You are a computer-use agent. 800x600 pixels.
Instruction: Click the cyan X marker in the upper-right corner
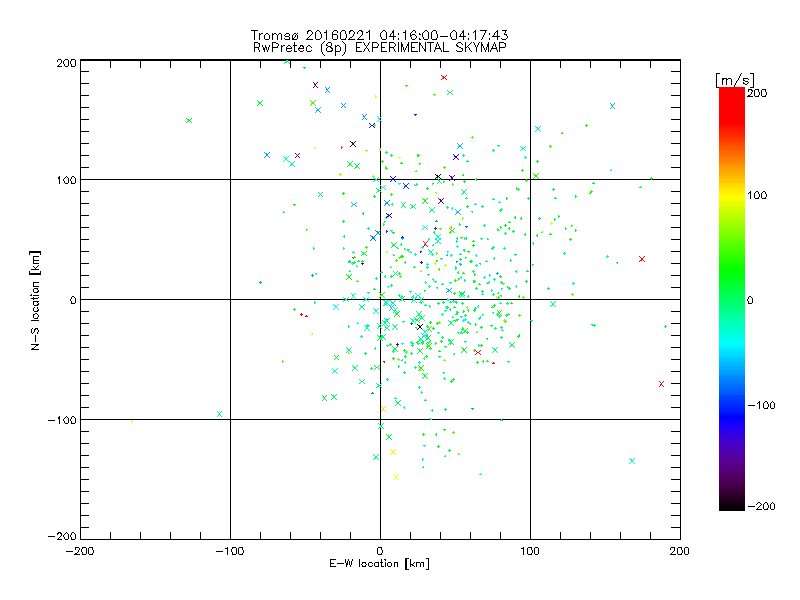click(612, 106)
